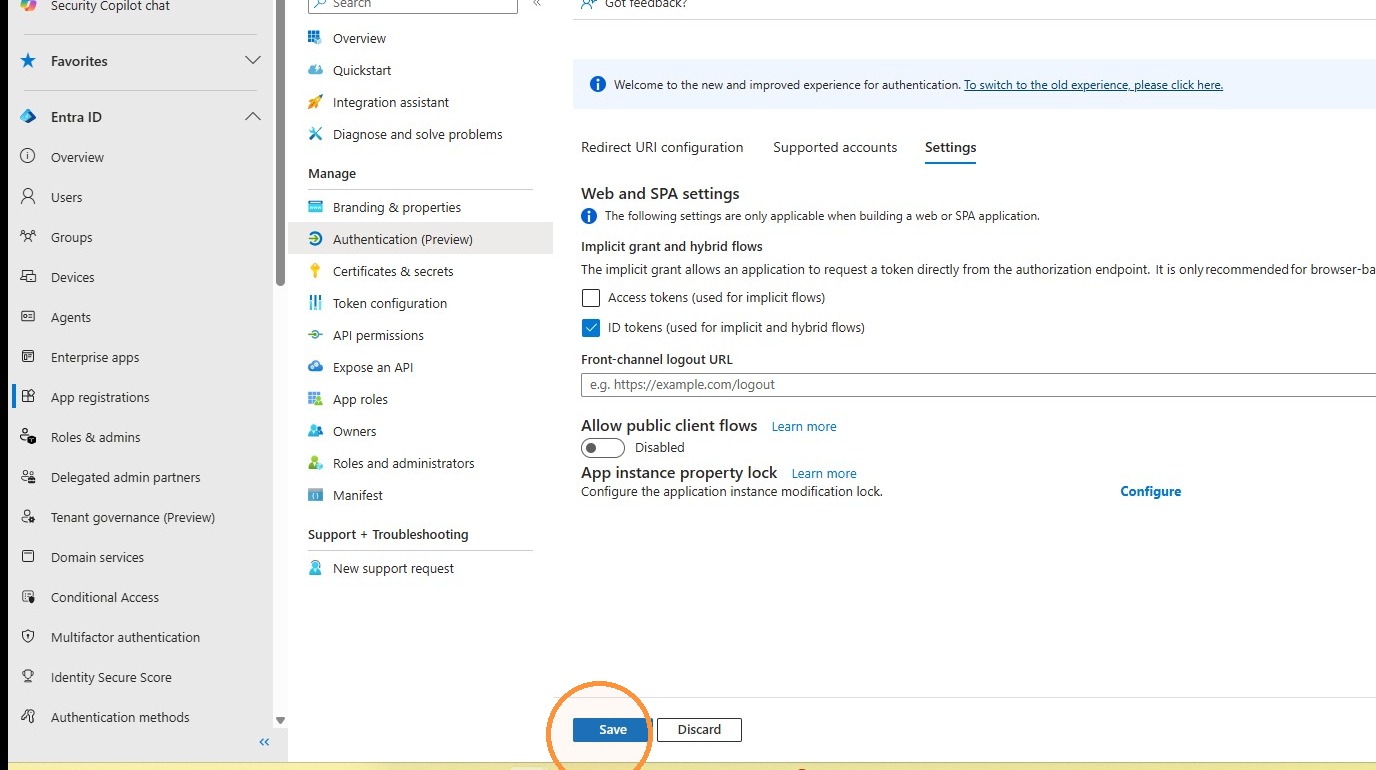Click the Entra sidebar scrollbar thumb
This screenshot has height=770, width=1376.
280,143
